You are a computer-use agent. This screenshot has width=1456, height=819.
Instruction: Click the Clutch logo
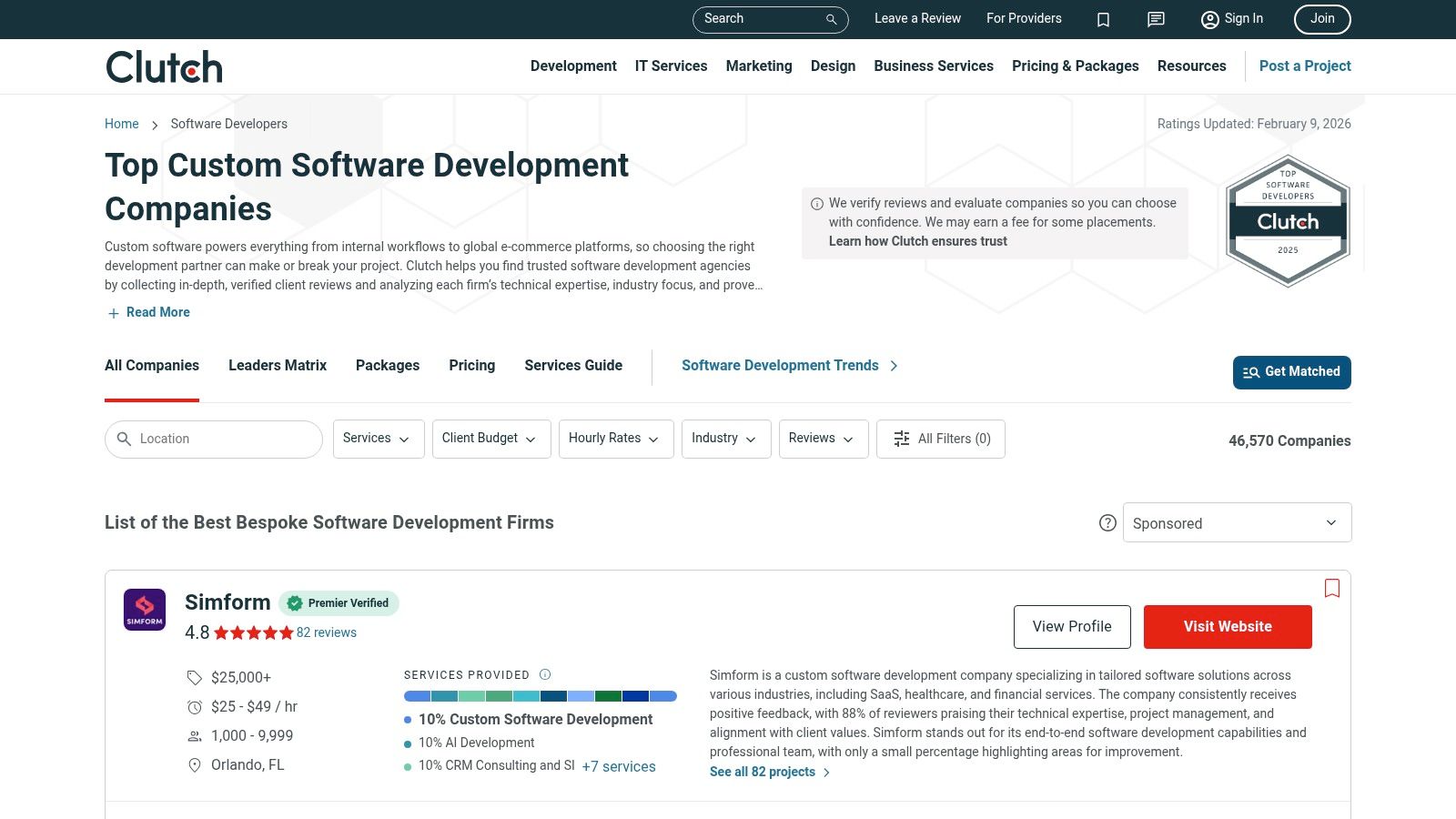164,66
